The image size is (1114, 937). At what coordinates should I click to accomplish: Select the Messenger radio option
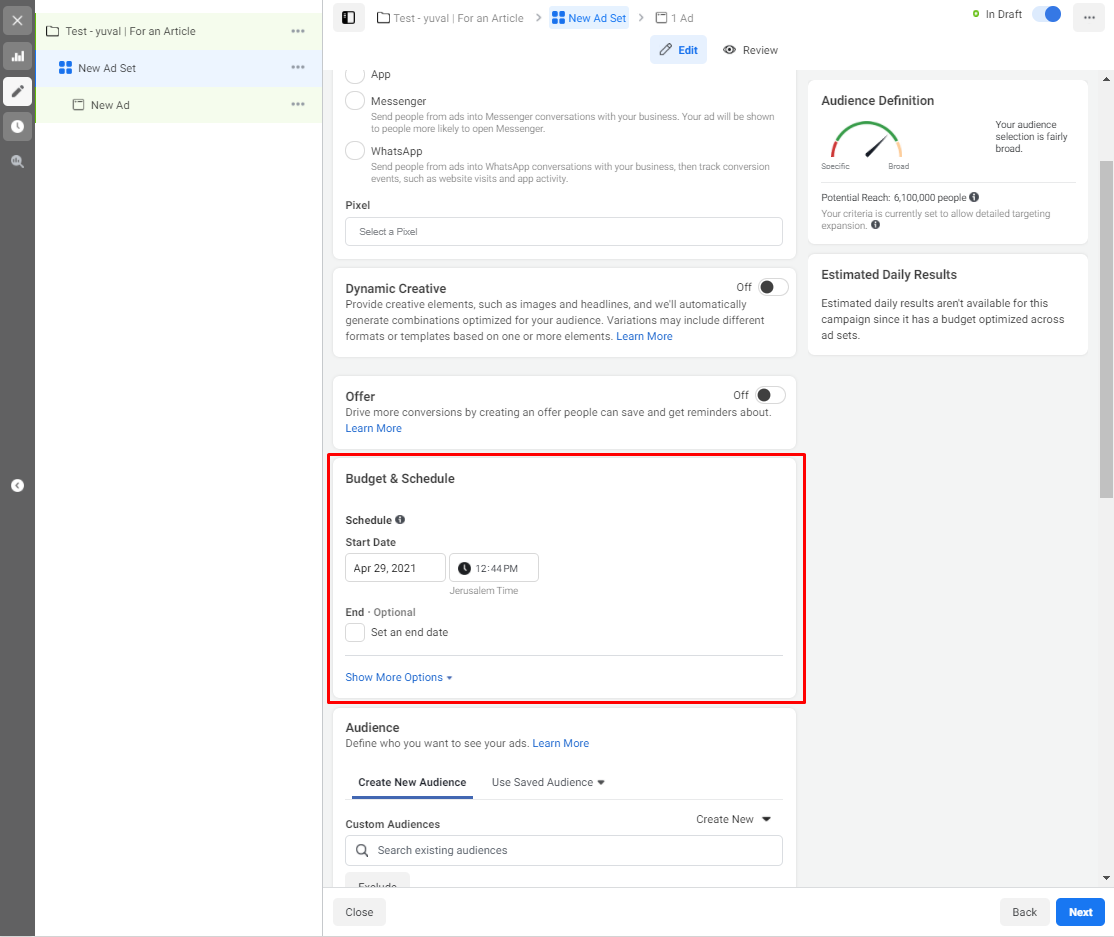click(x=355, y=101)
